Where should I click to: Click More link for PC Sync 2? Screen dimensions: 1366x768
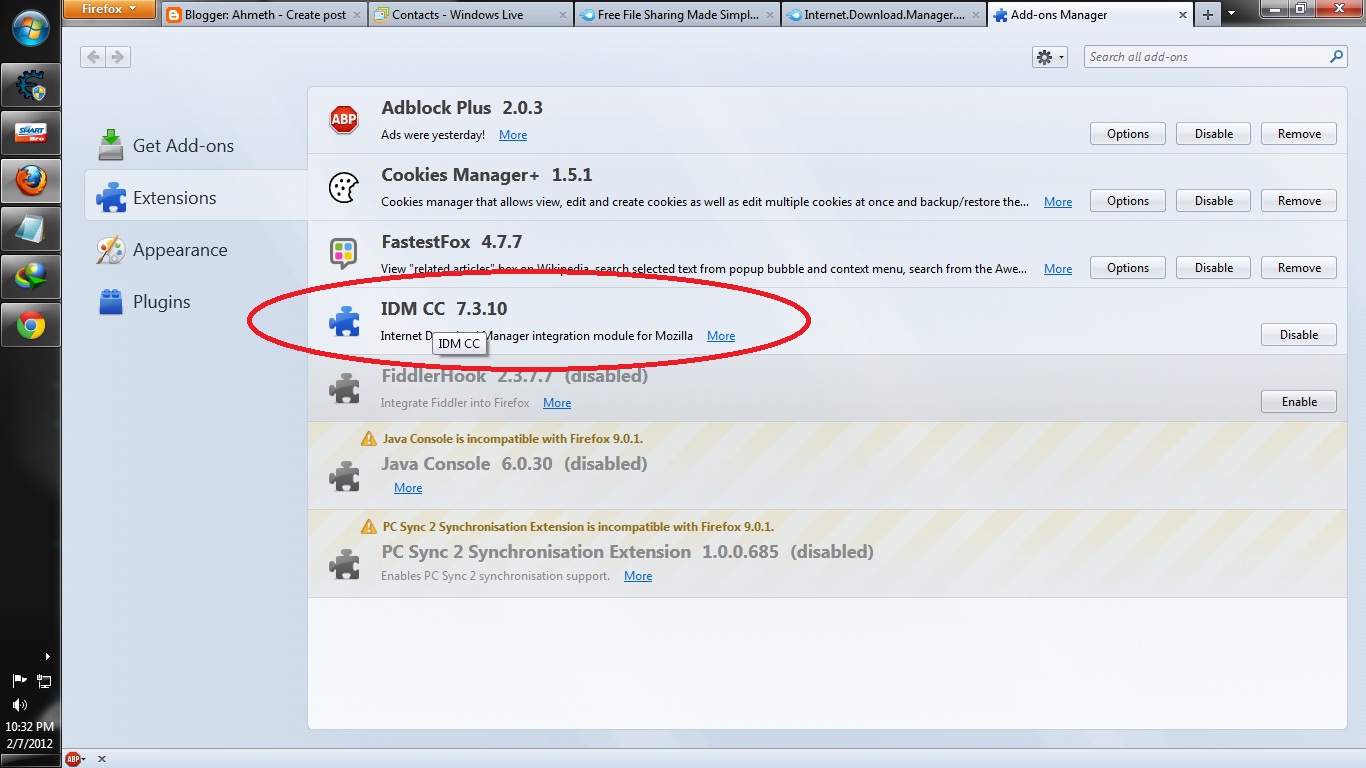coord(638,576)
